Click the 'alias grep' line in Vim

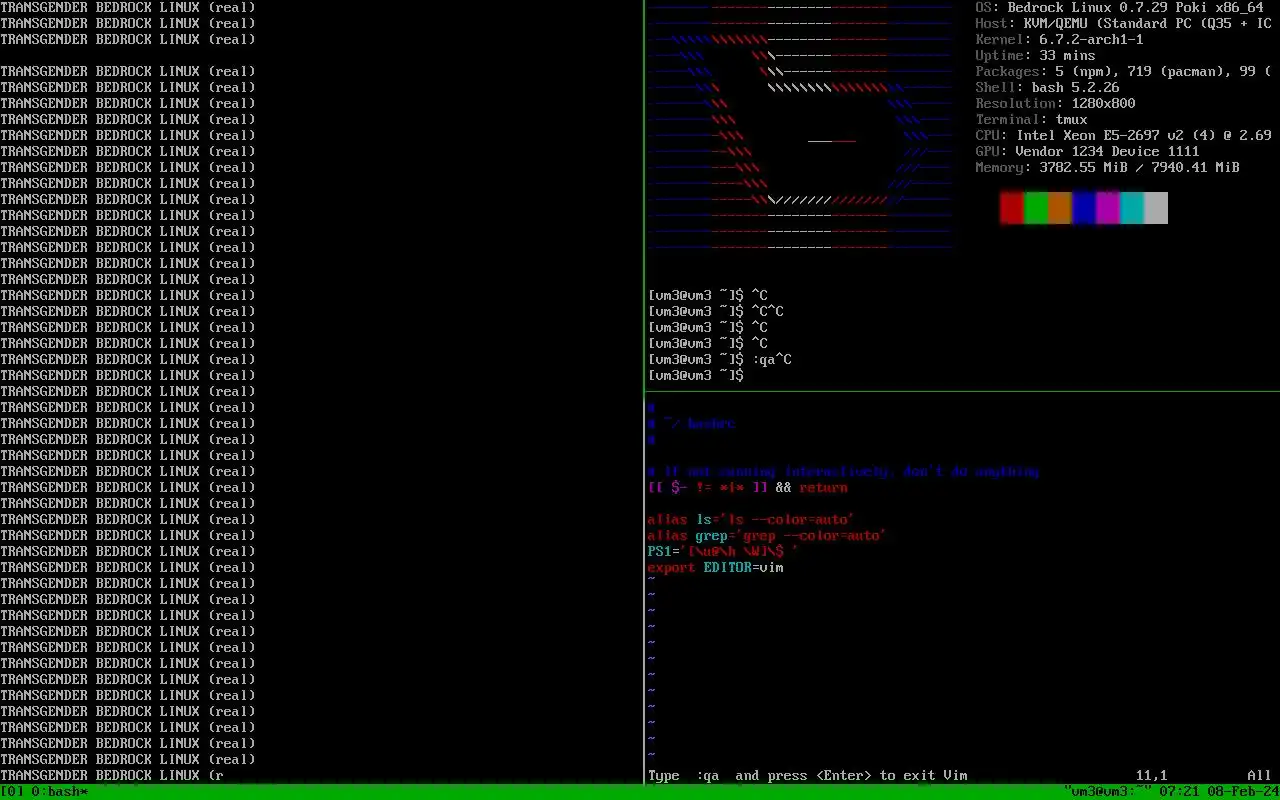[768, 536]
